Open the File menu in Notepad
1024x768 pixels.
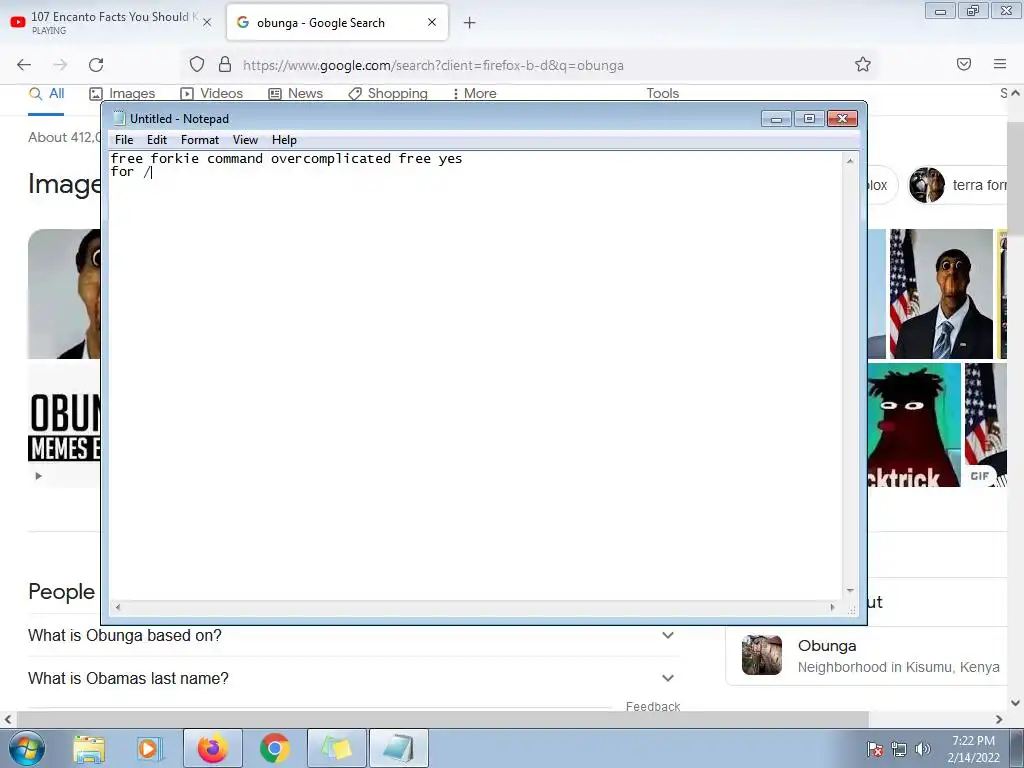pyautogui.click(x=123, y=140)
